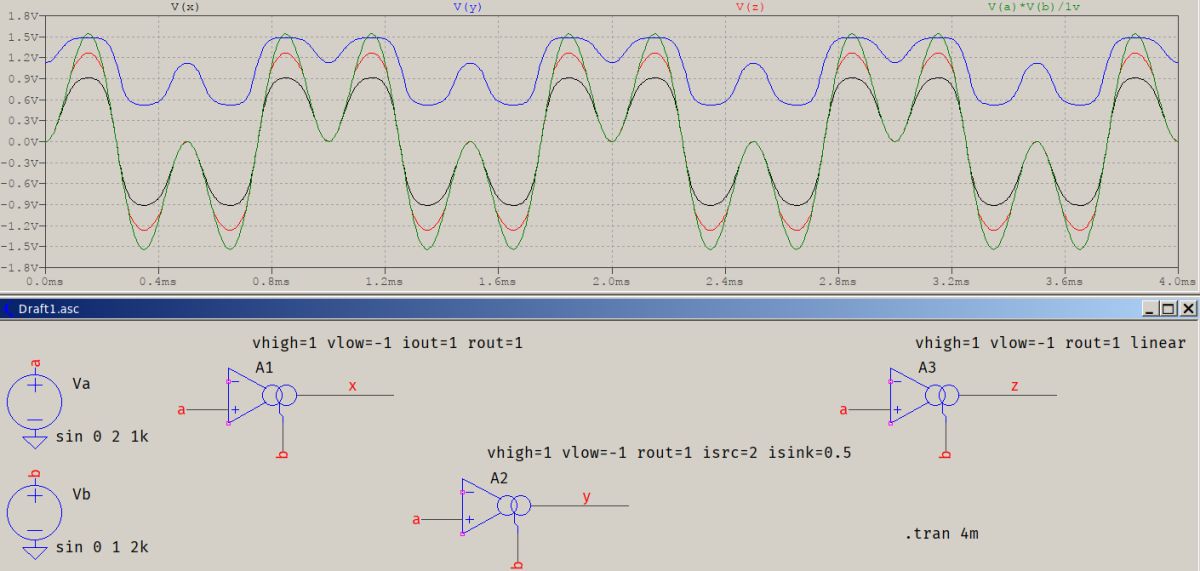Click the A3 reference designator

tap(927, 368)
